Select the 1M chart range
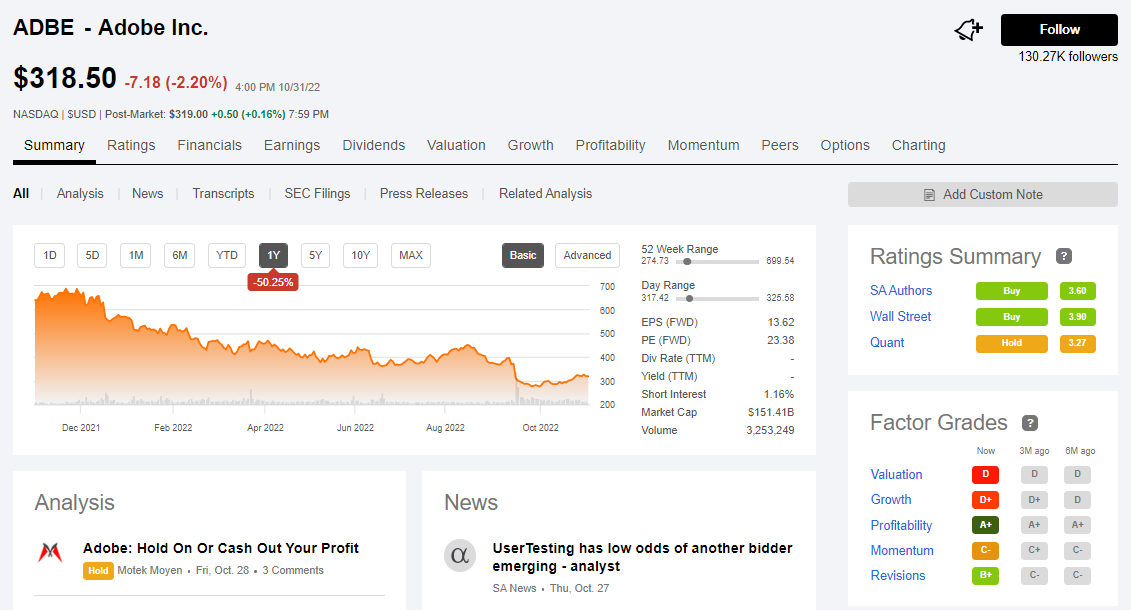The image size is (1131, 610). tap(136, 255)
